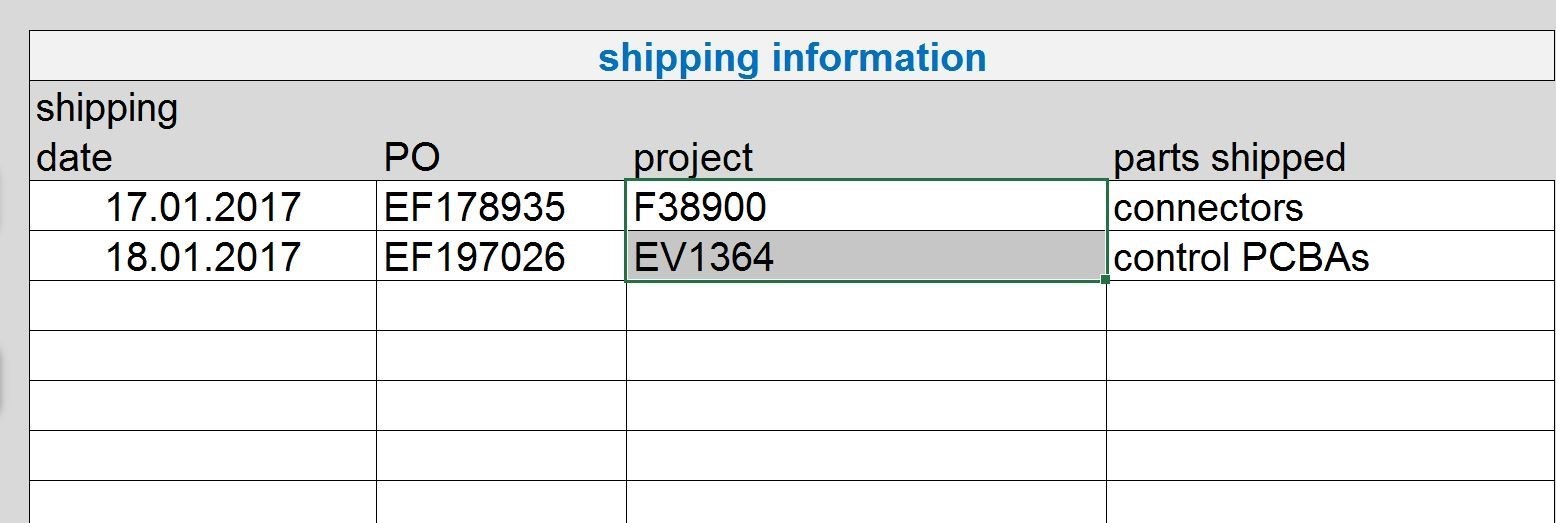Click the date cell 17.01.2017

click(x=203, y=207)
